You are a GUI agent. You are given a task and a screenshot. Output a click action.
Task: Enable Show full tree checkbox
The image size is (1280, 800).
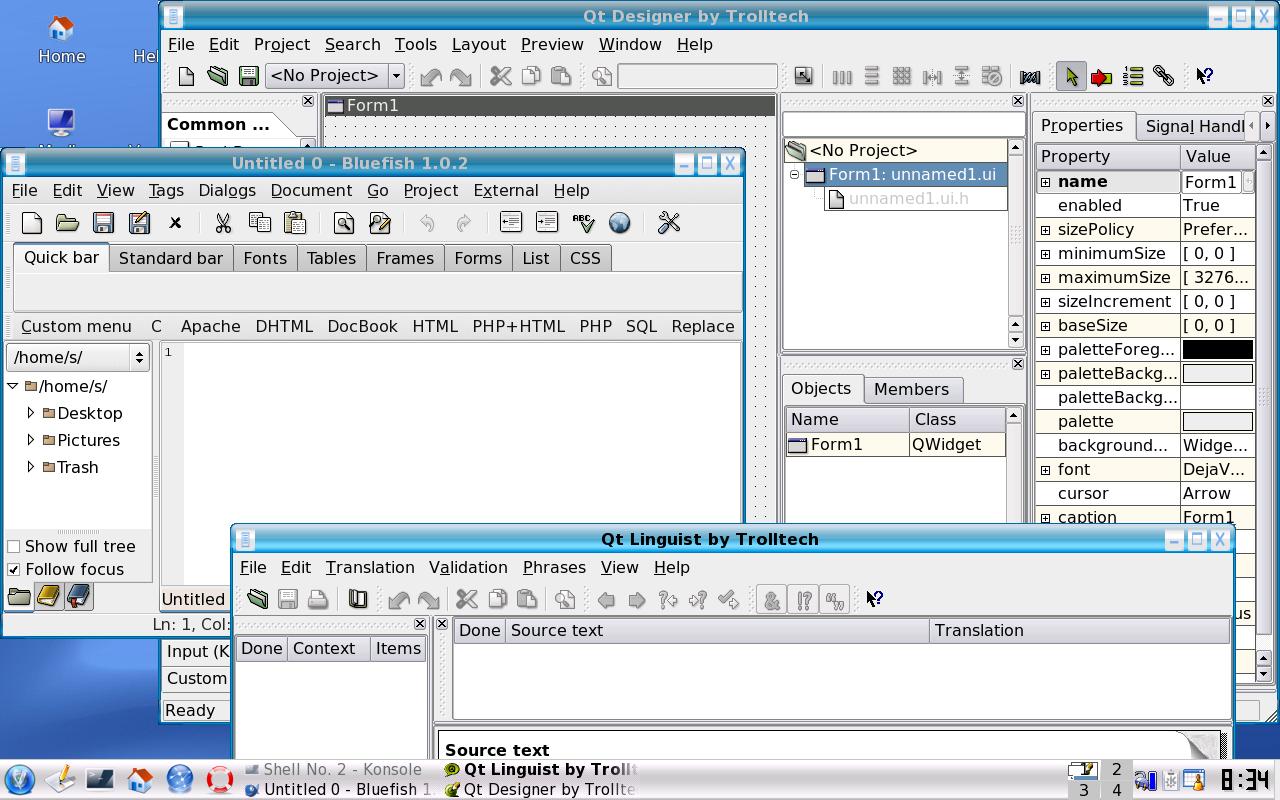14,546
